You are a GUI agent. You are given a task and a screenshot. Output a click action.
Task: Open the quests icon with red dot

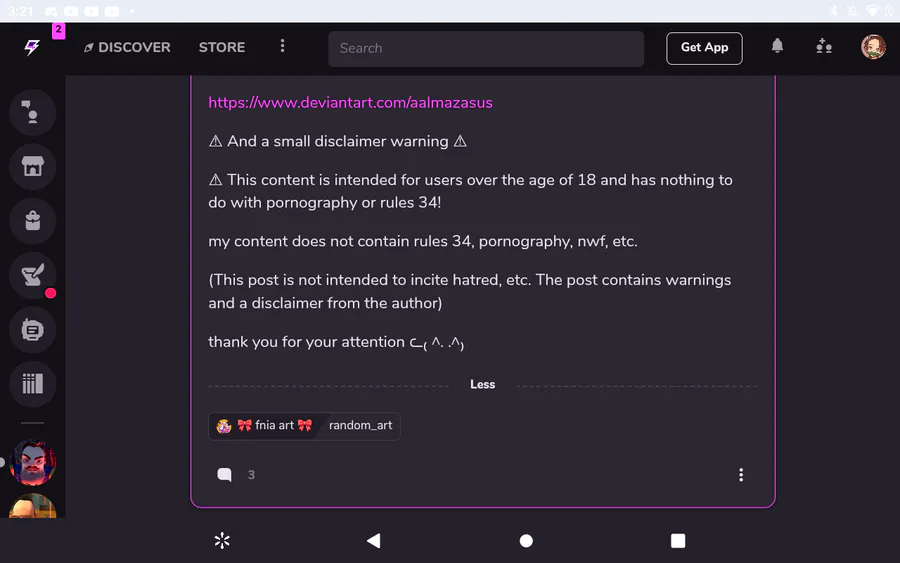[x=32, y=275]
